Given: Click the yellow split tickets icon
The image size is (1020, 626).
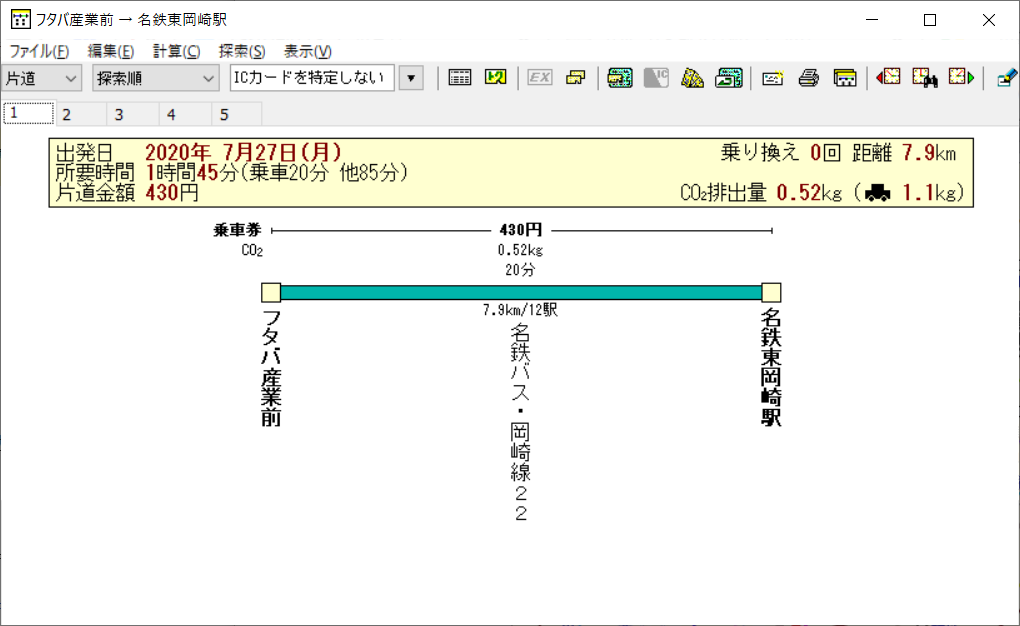Looking at the screenshot, I should point(576,78).
